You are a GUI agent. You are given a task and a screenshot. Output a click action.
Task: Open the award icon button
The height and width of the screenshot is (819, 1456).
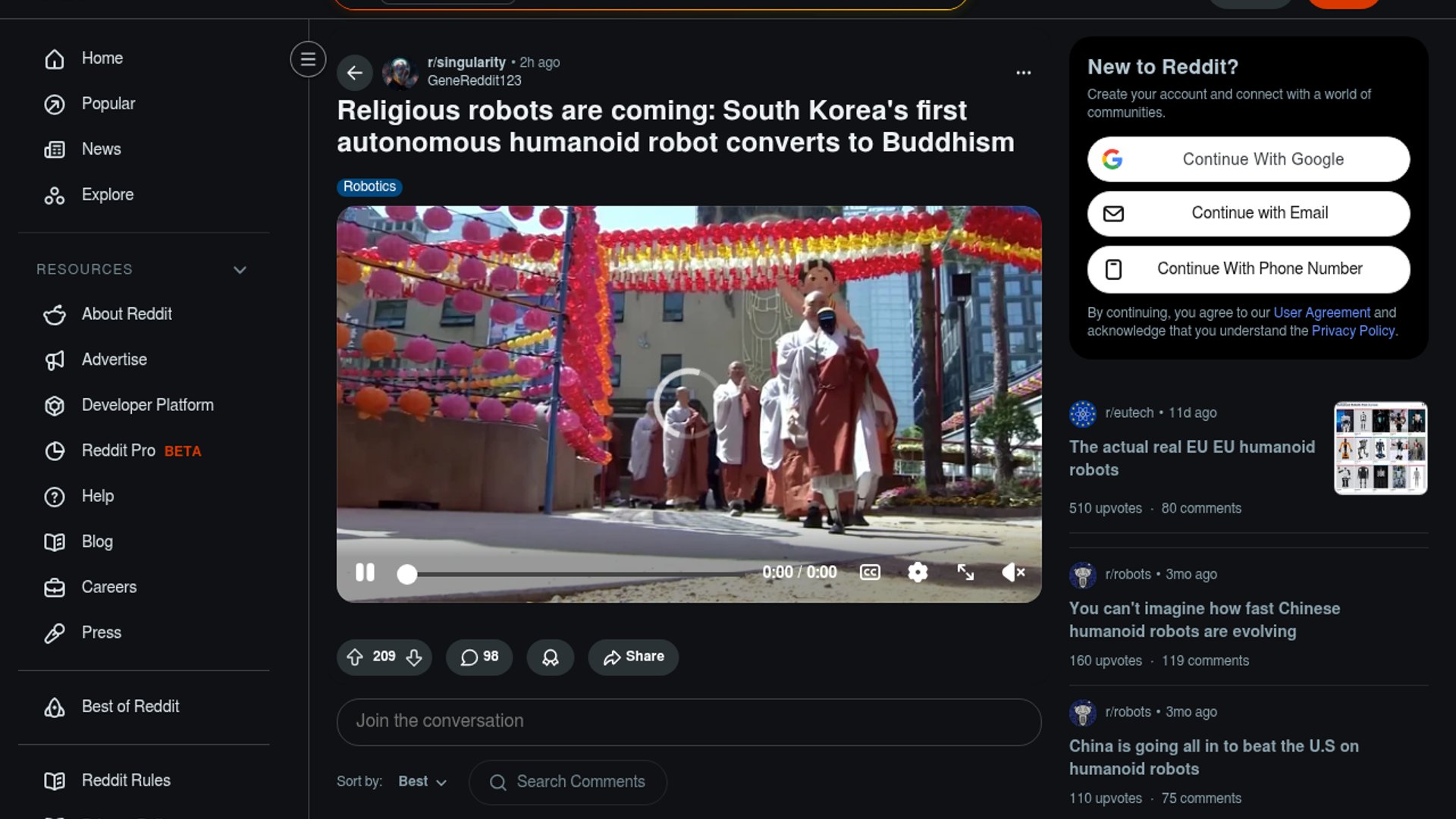(551, 657)
